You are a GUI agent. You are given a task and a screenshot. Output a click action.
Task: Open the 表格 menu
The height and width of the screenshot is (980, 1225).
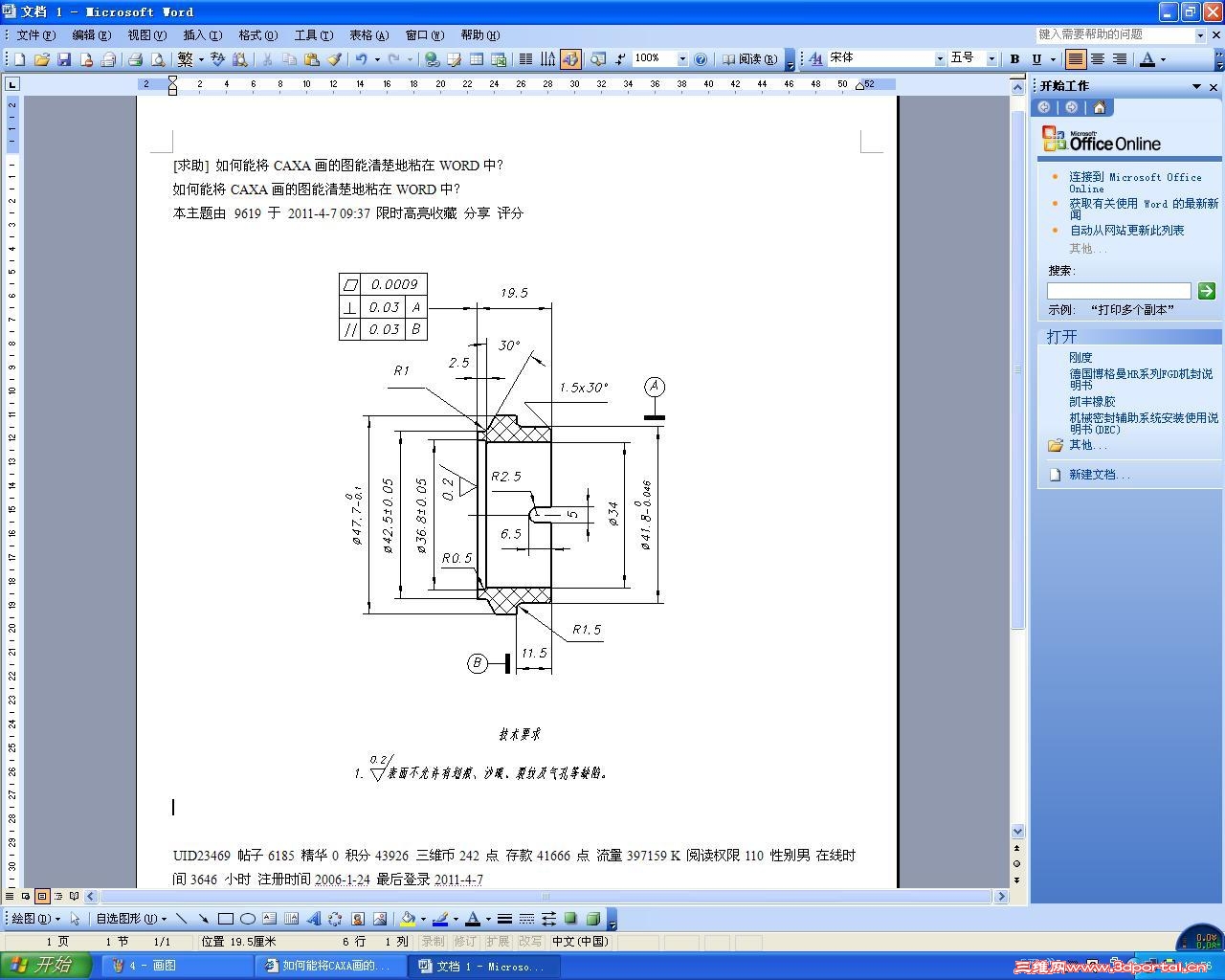pos(369,34)
